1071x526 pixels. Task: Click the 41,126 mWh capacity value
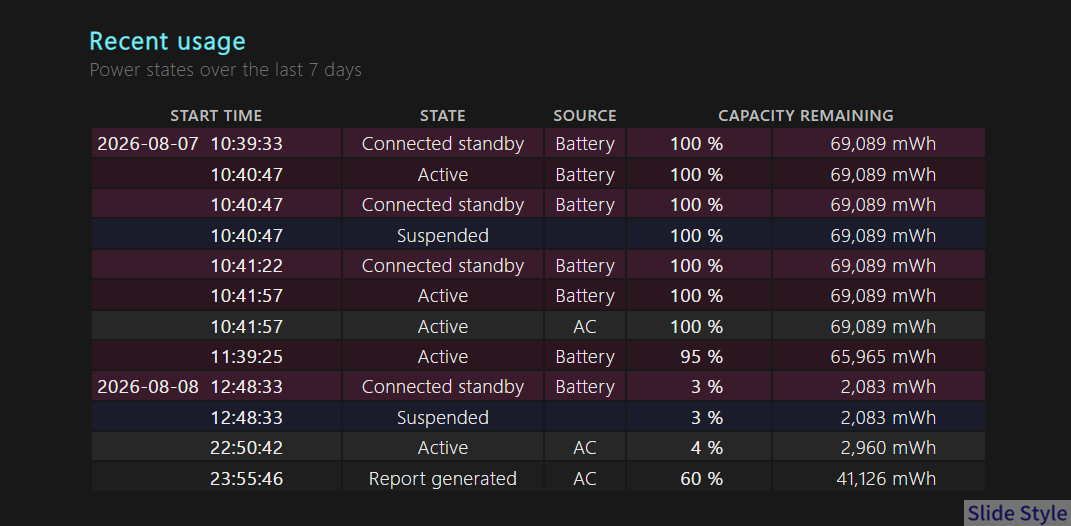pyautogui.click(x=886, y=478)
